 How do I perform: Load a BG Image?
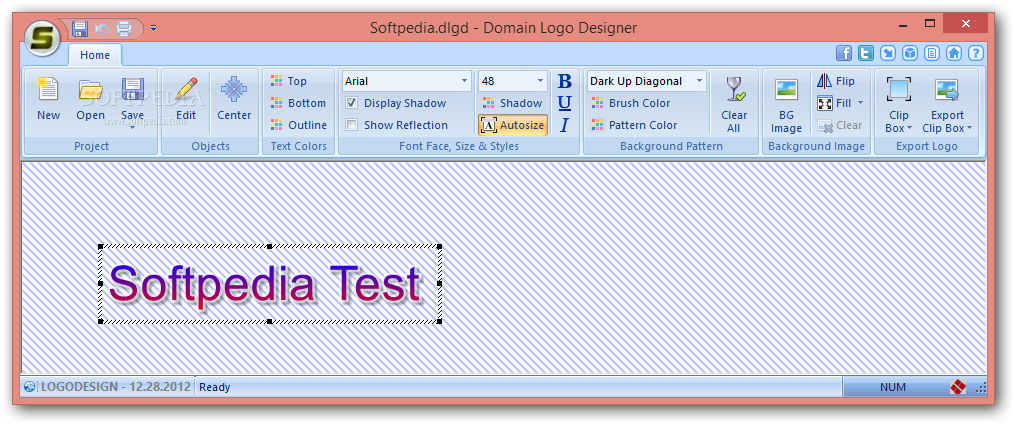coord(786,104)
